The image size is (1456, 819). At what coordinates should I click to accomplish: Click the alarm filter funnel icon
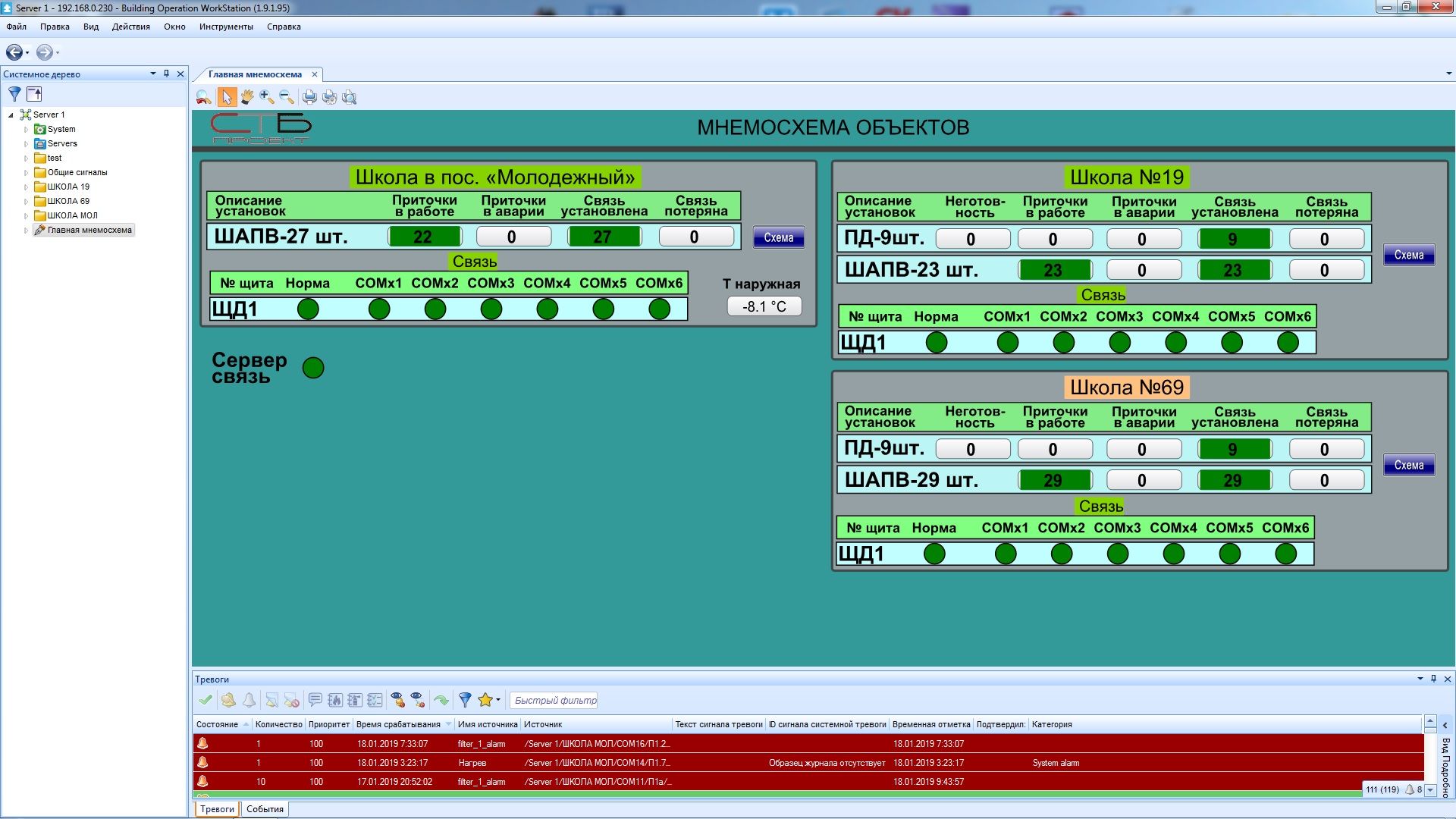coord(465,700)
